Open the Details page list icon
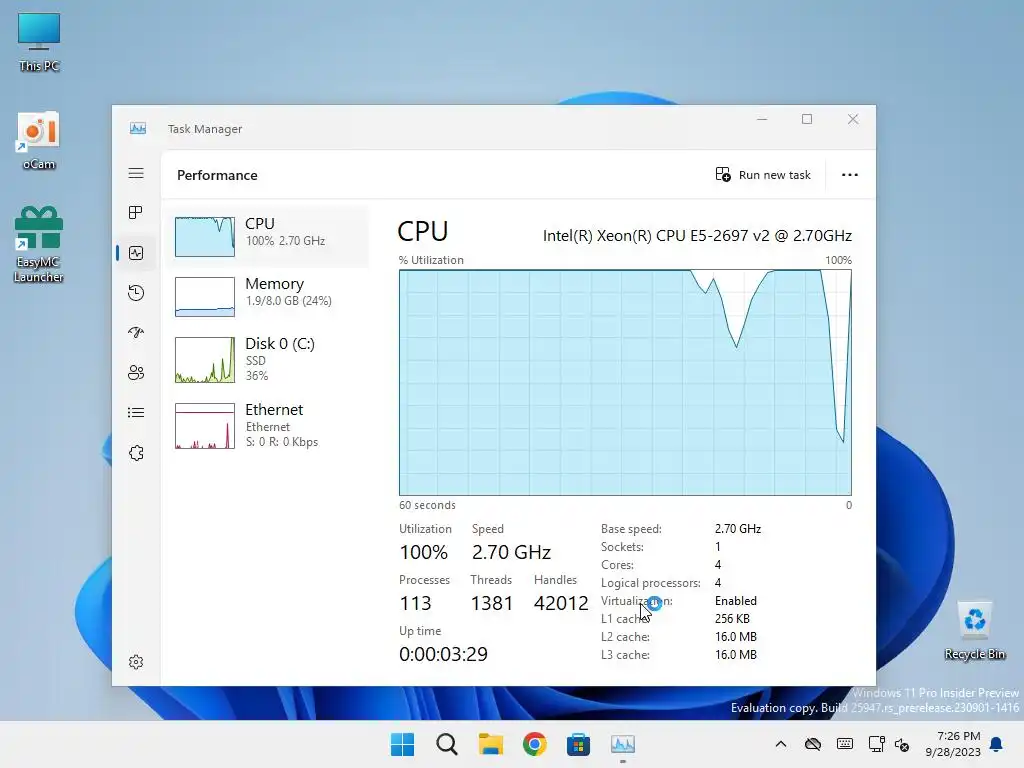Image resolution: width=1024 pixels, height=768 pixels. [x=136, y=413]
